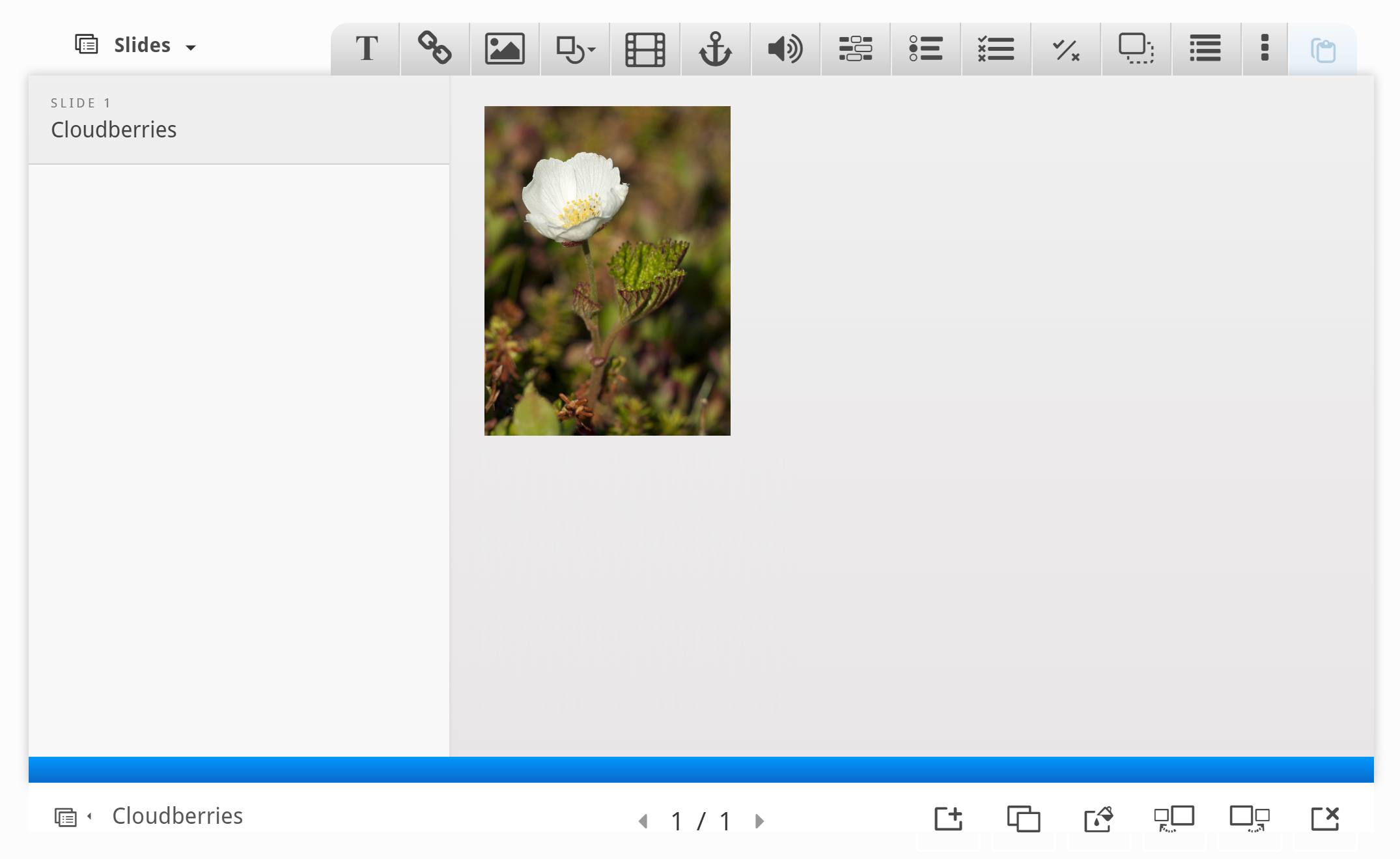Screen dimensions: 1400x859
Task: Click the blue progress bar
Action: (701, 769)
